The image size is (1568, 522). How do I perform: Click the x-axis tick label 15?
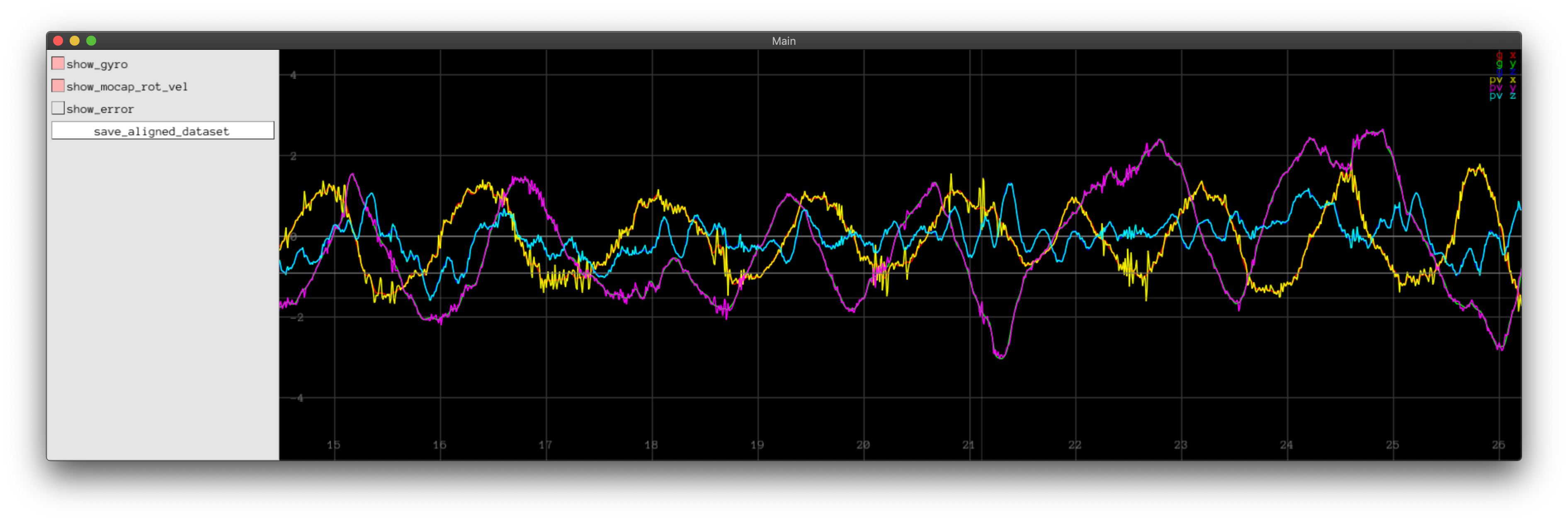(x=334, y=445)
